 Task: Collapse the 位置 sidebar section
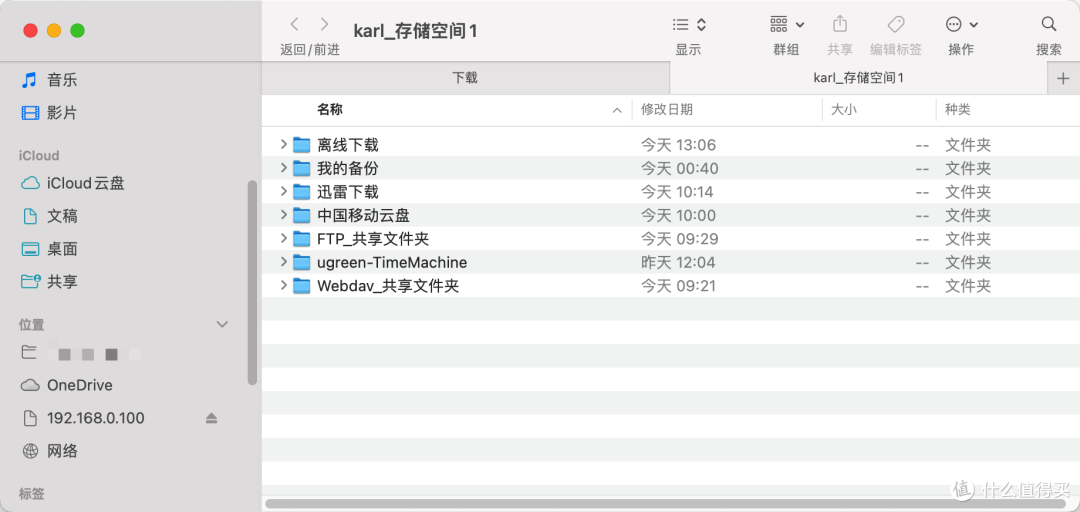pyautogui.click(x=222, y=324)
